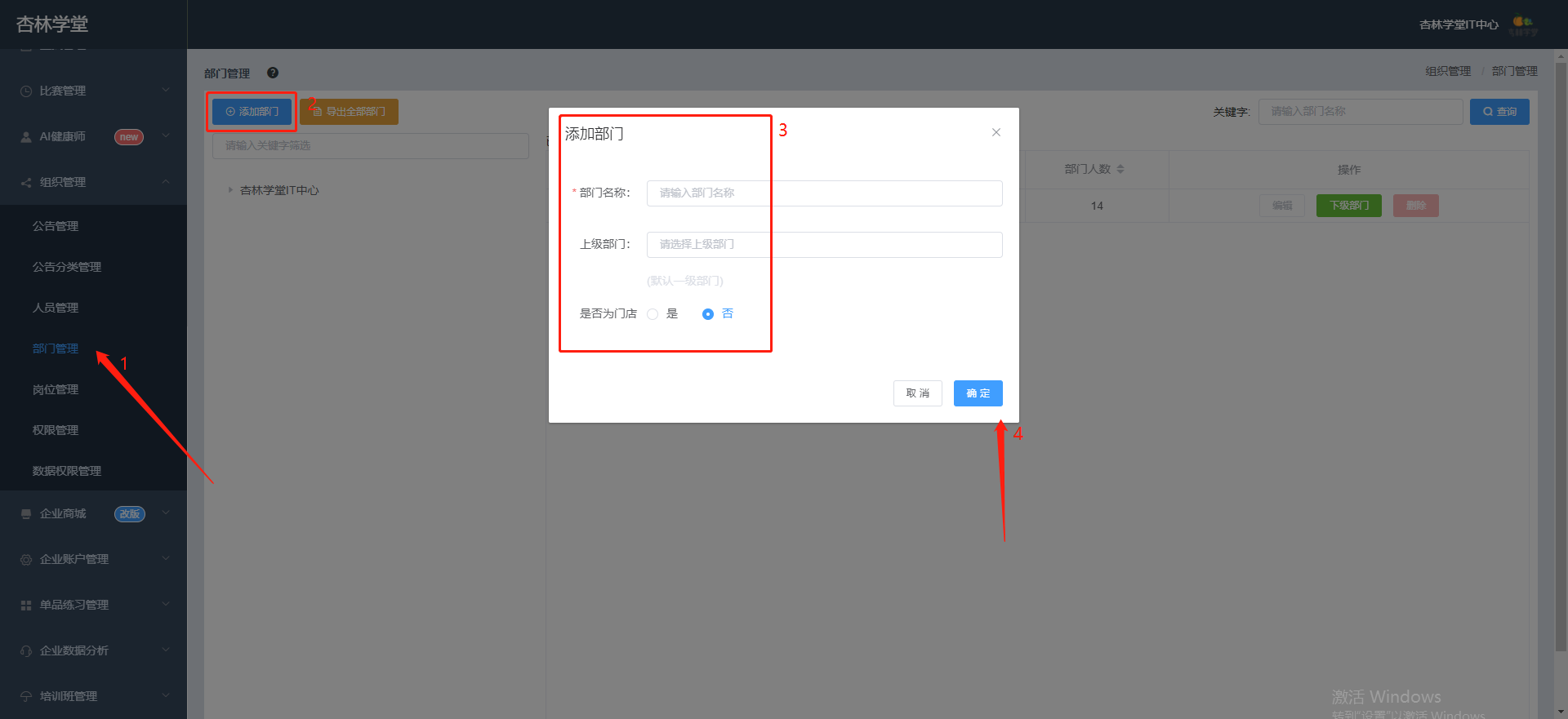Click the 查询 search button
This screenshot has width=1568, height=719.
click(x=1499, y=112)
